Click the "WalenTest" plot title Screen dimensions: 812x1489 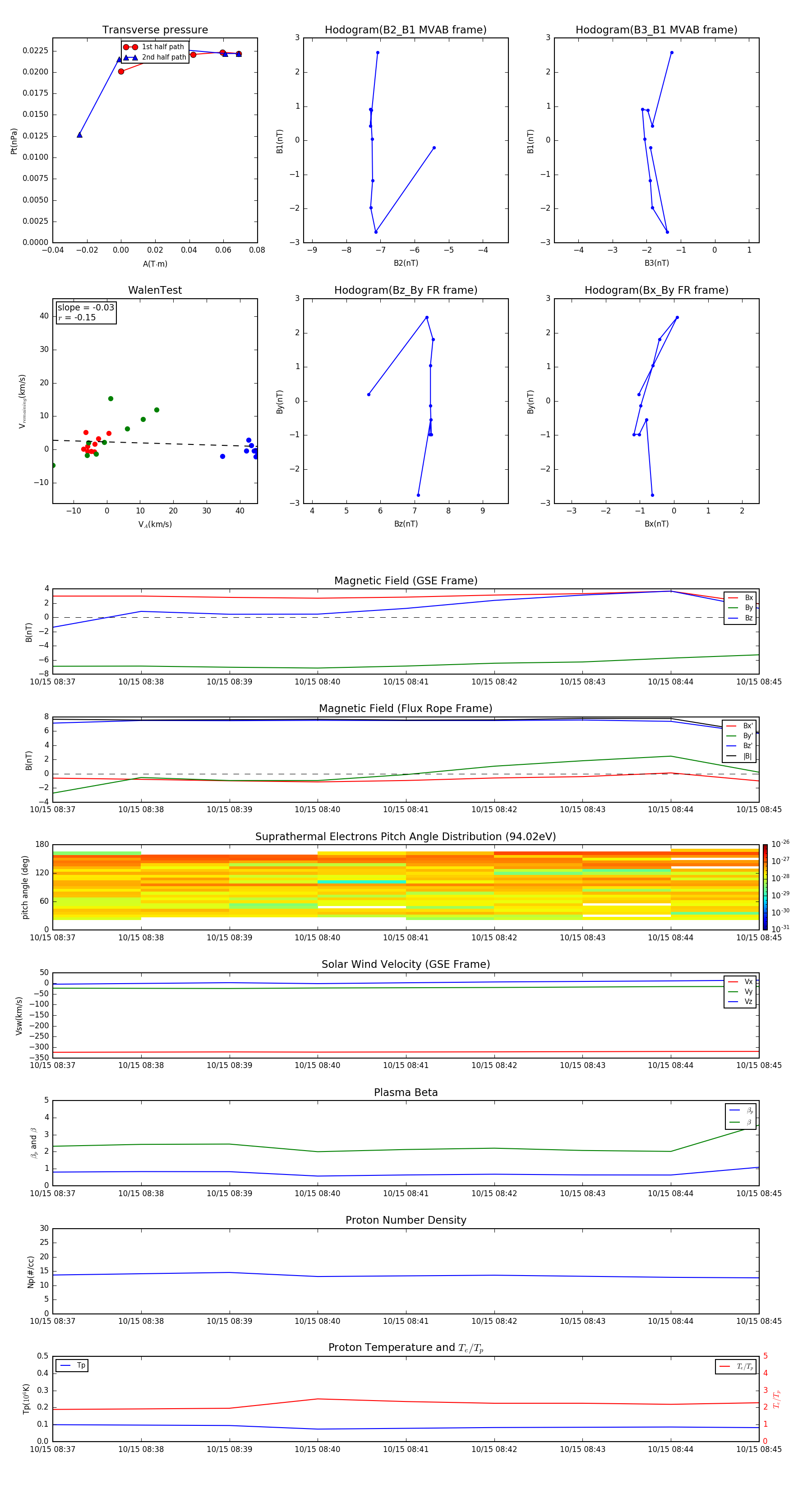[155, 290]
